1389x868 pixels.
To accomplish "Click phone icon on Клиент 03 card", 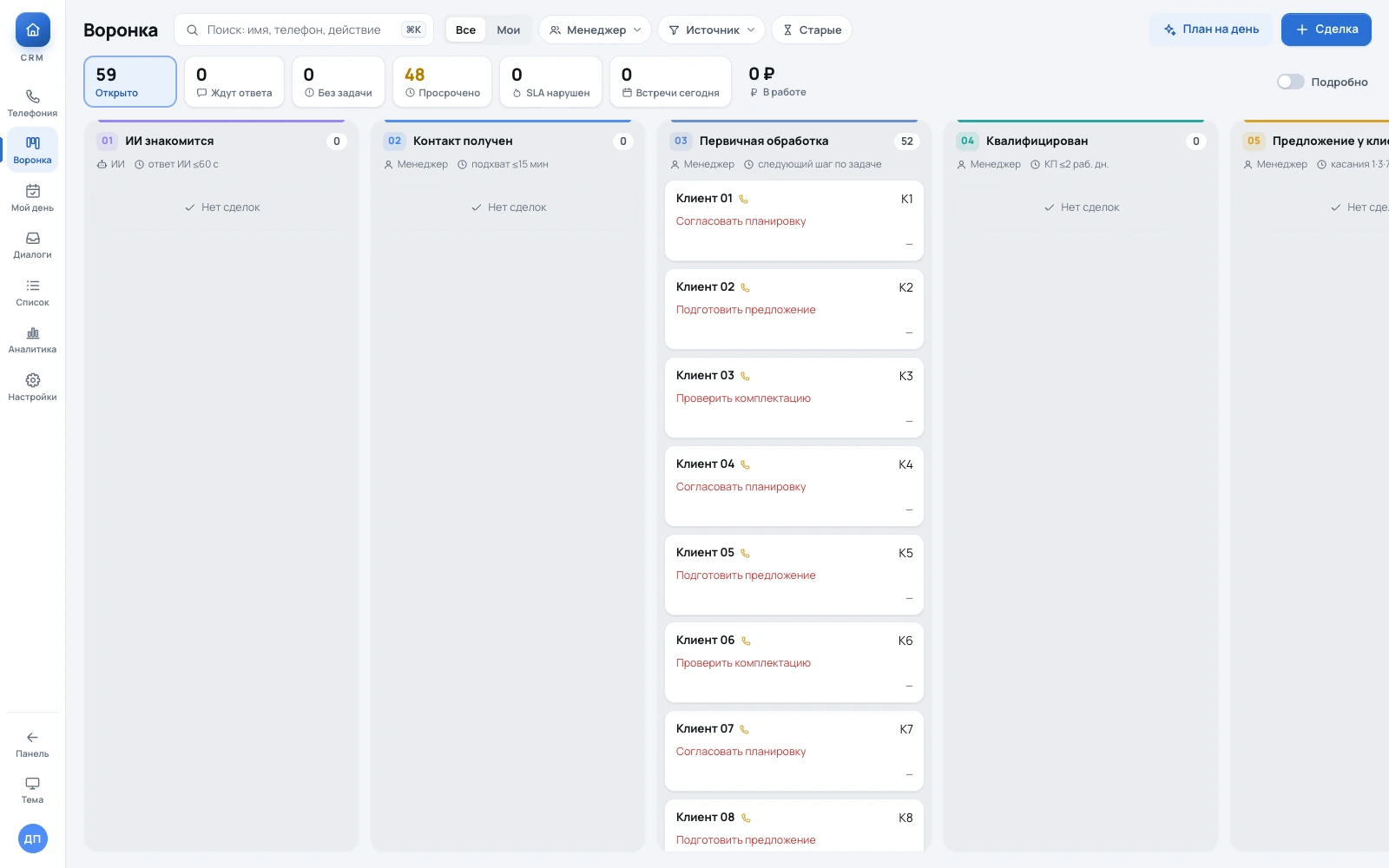I will pyautogui.click(x=745, y=377).
